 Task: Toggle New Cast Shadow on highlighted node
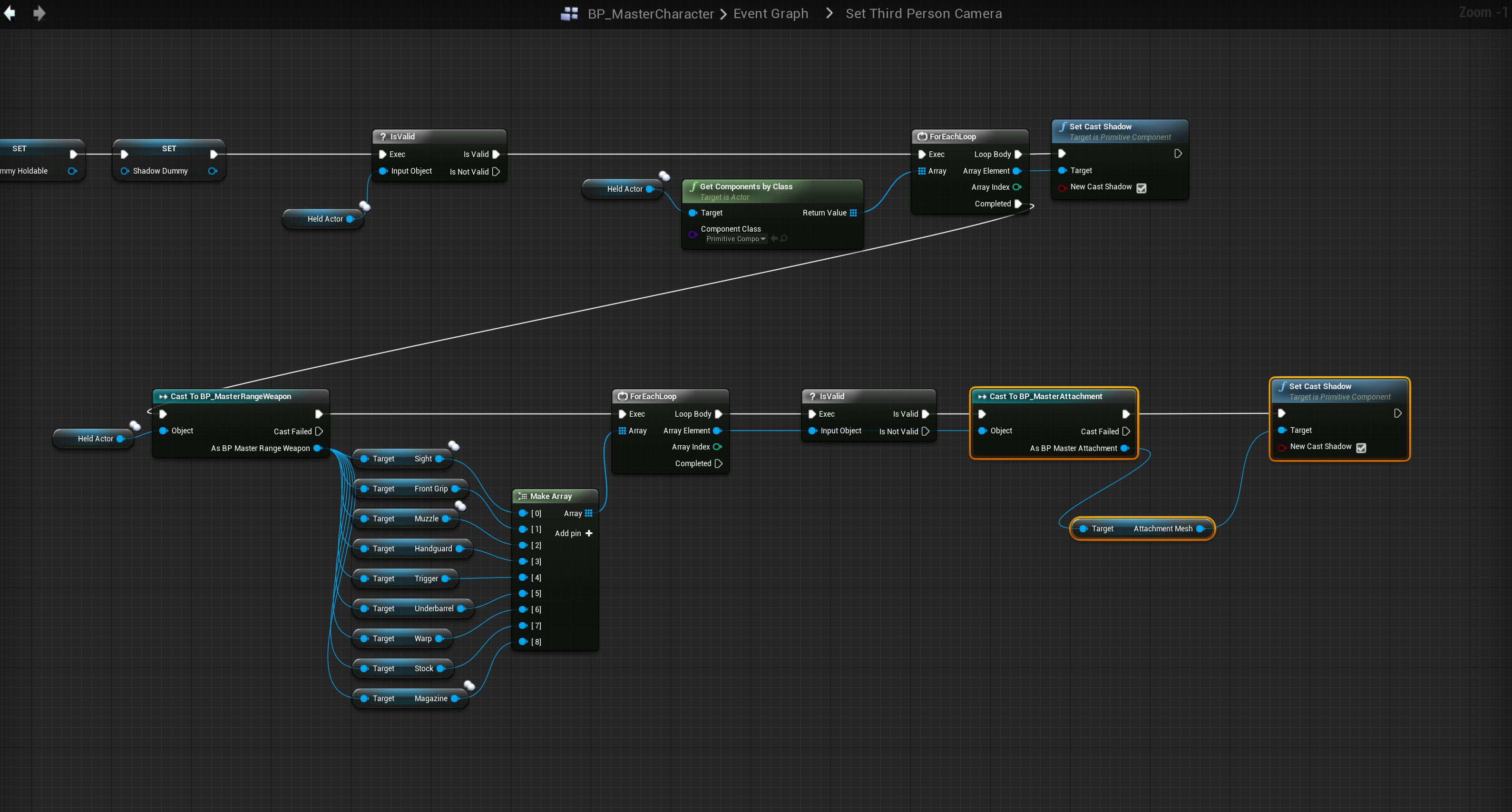click(x=1361, y=448)
